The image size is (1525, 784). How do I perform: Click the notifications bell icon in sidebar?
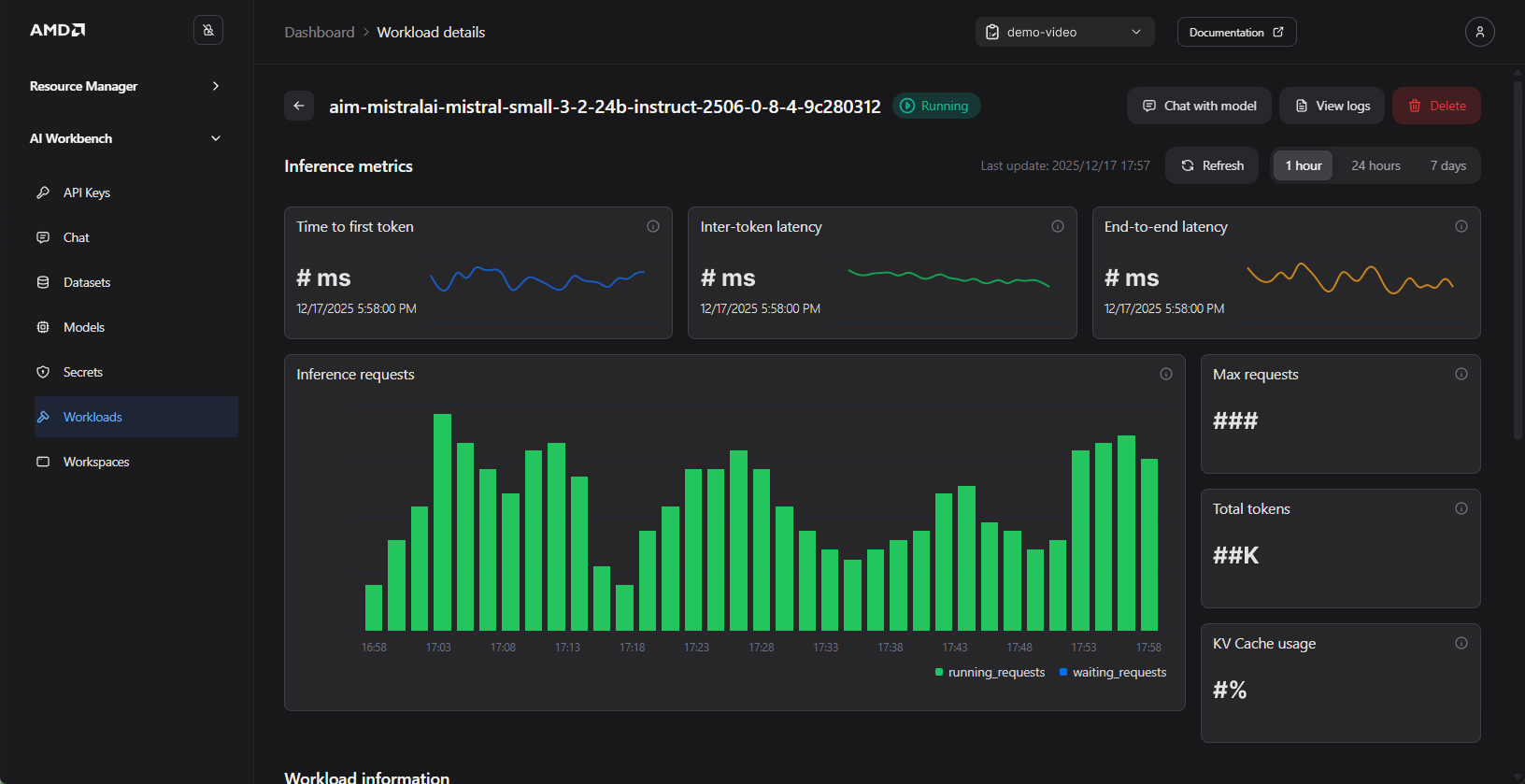[208, 30]
